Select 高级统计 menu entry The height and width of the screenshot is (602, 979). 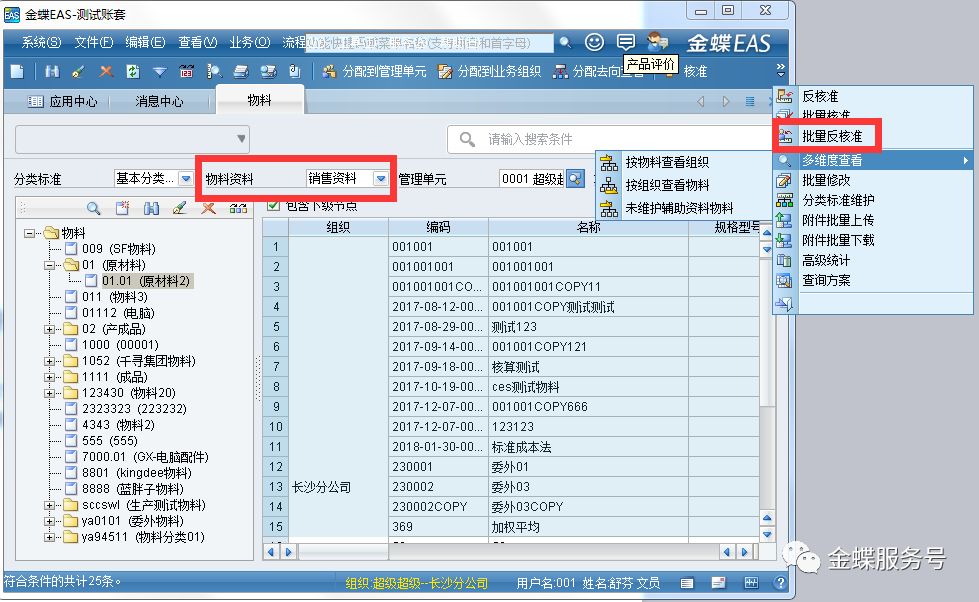[x=825, y=260]
